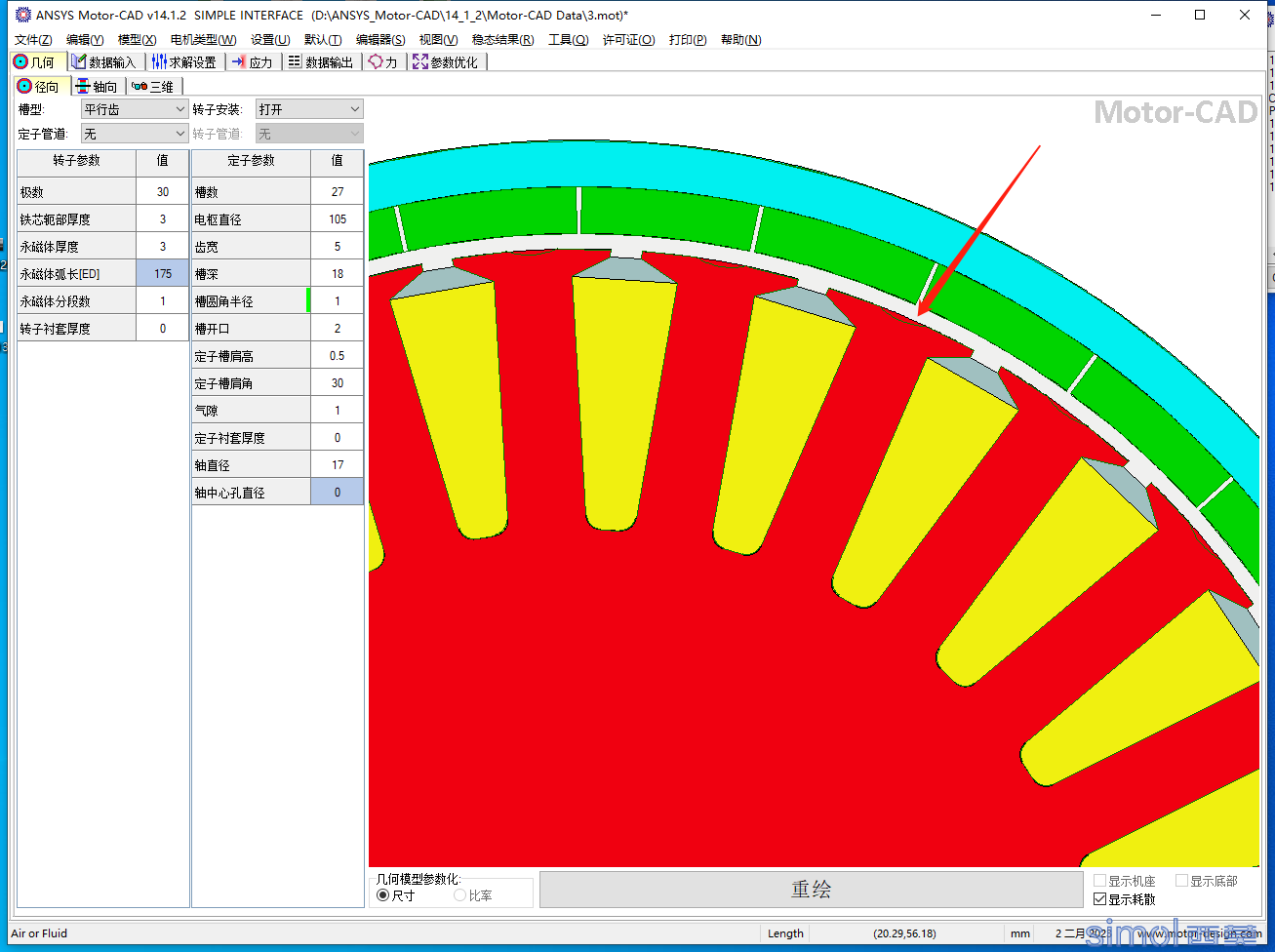Click the 重绘 redraw button
This screenshot has width=1275, height=952.
coord(811,889)
